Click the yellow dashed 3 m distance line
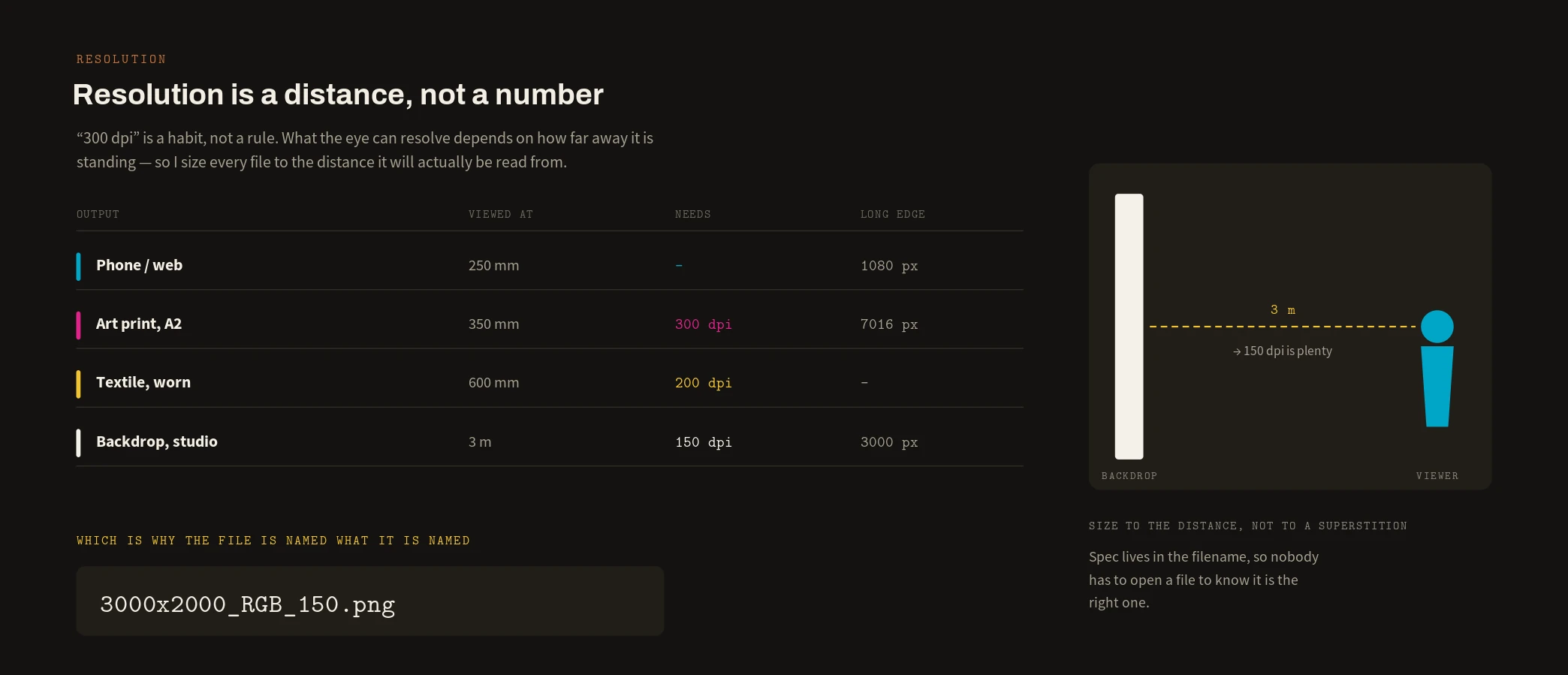1568x675 pixels. (1283, 327)
